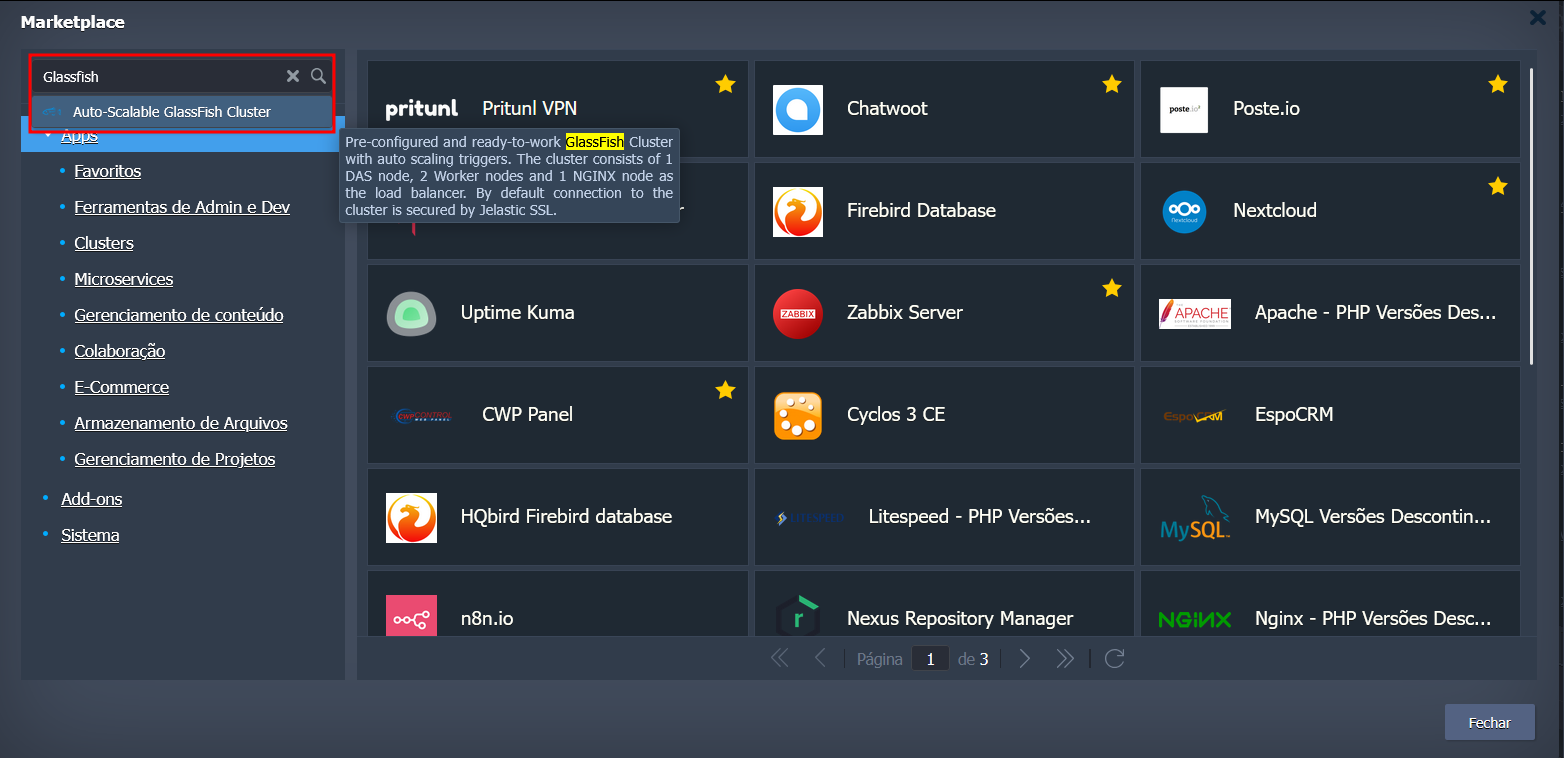Viewport: 1564px width, 758px height.
Task: Open Favoritos category
Action: point(107,171)
